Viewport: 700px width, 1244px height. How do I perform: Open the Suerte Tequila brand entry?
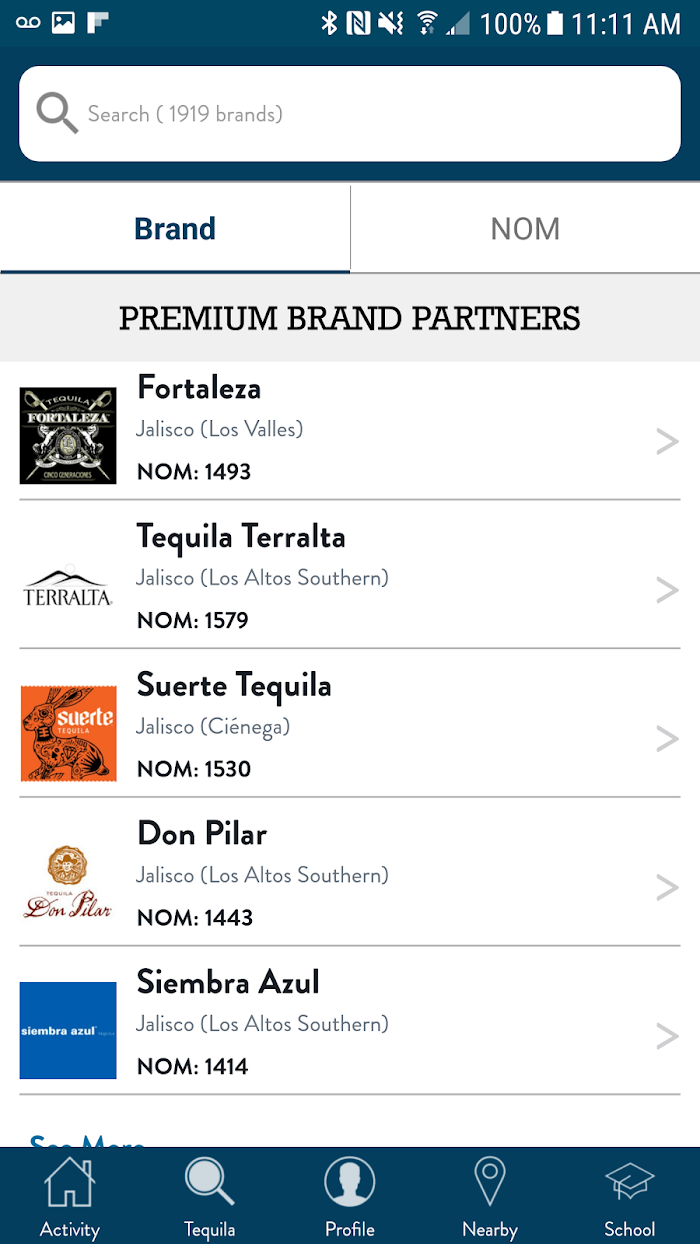click(350, 723)
